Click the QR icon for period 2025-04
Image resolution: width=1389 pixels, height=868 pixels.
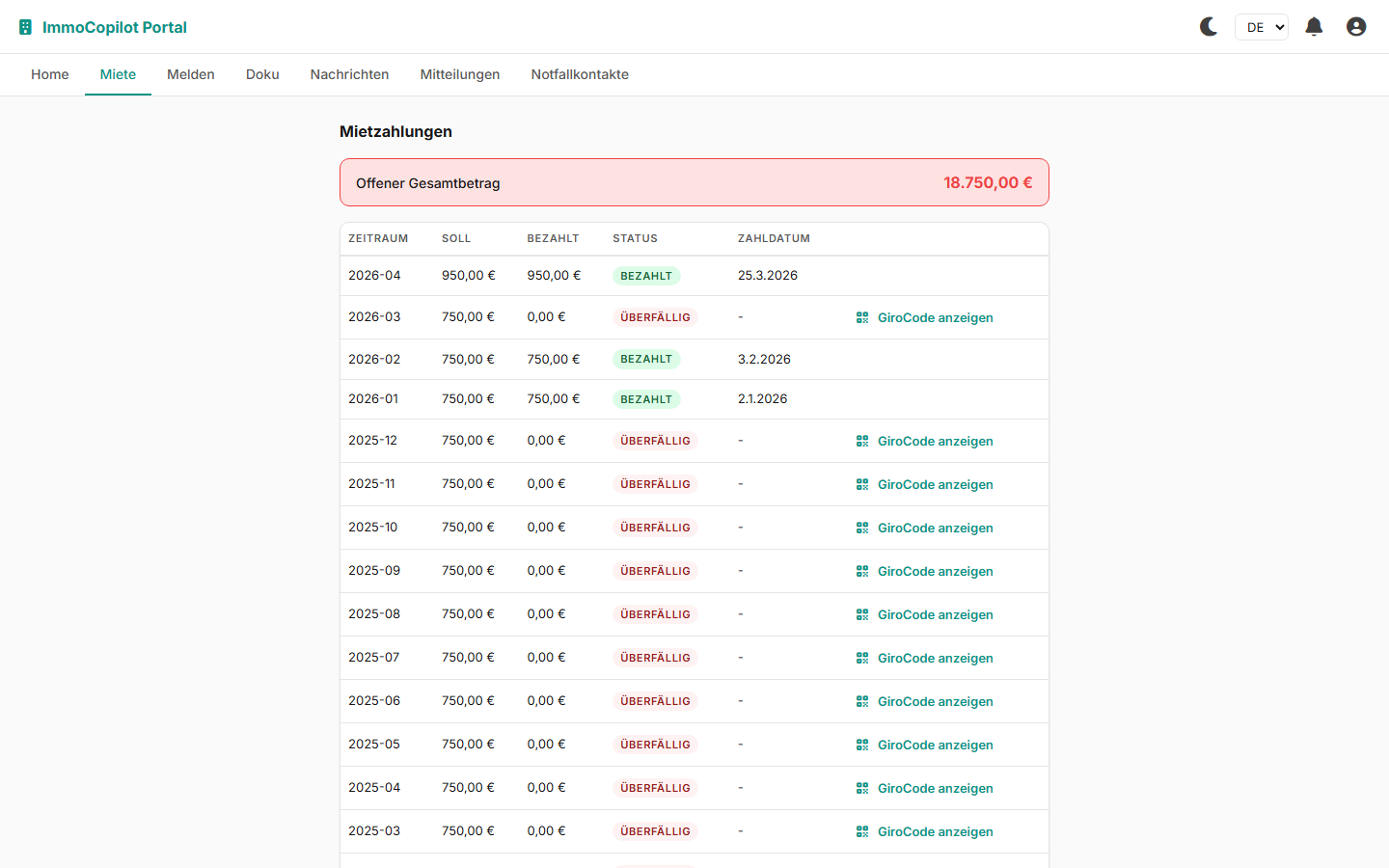tap(862, 788)
